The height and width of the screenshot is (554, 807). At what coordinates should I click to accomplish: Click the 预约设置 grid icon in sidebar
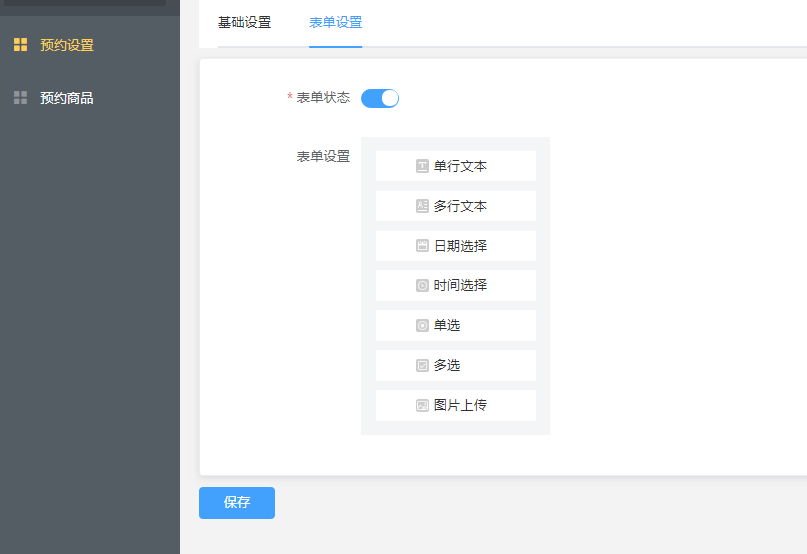click(x=21, y=45)
